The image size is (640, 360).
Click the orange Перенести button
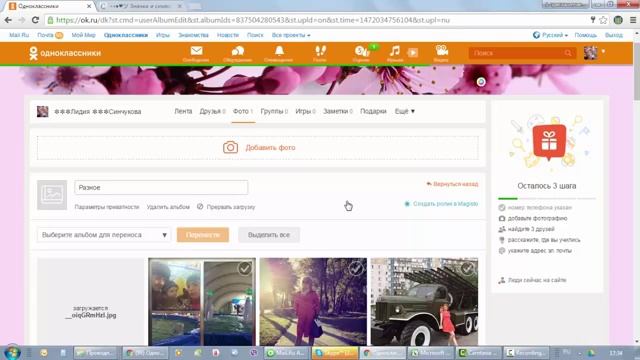coord(203,235)
